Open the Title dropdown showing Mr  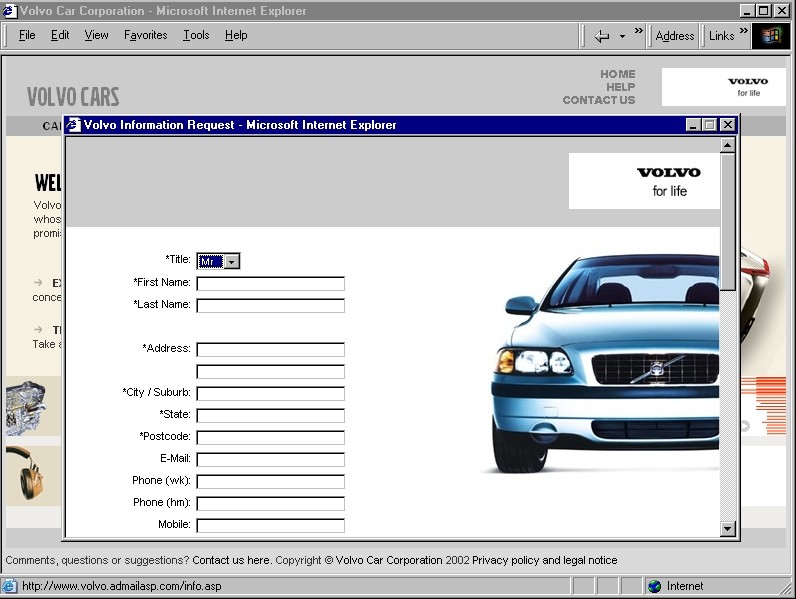click(x=232, y=261)
